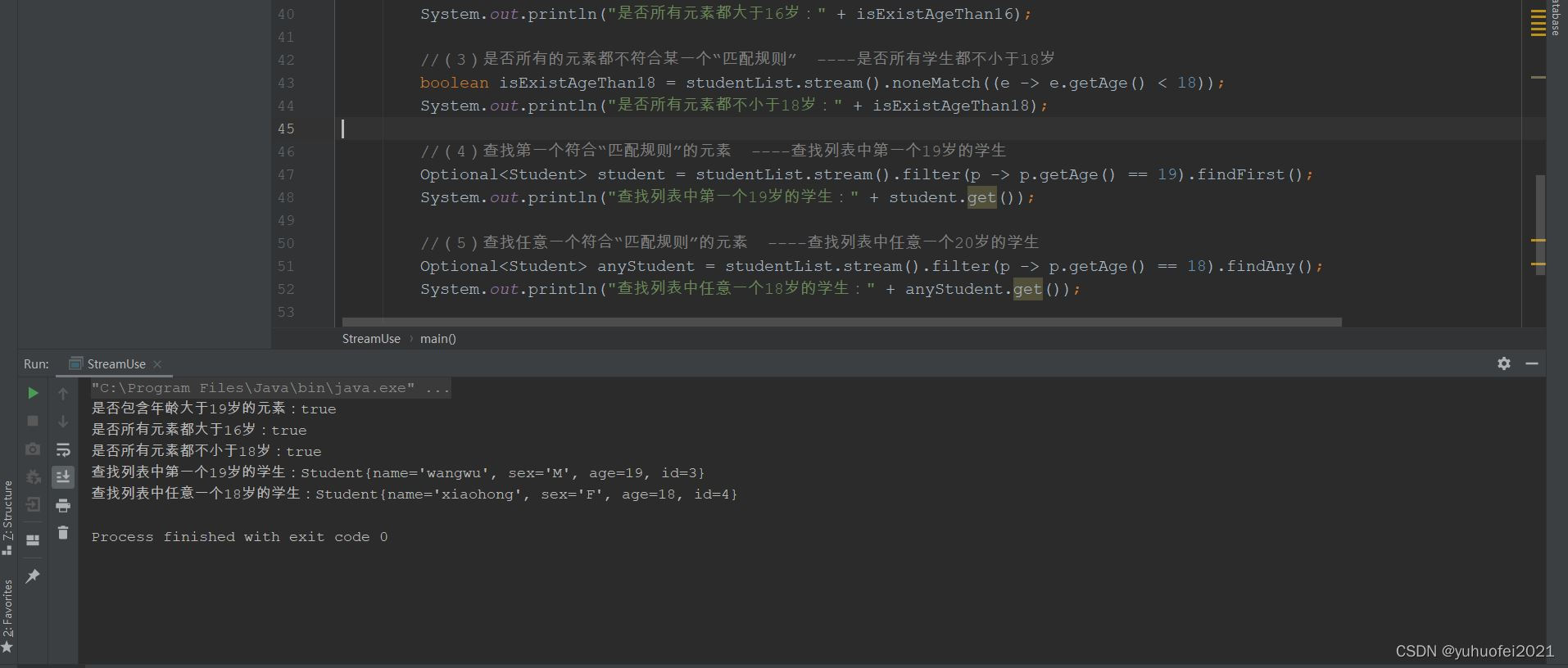1568x668 pixels.
Task: Click the highlighted get() on line 48
Action: pos(981,197)
